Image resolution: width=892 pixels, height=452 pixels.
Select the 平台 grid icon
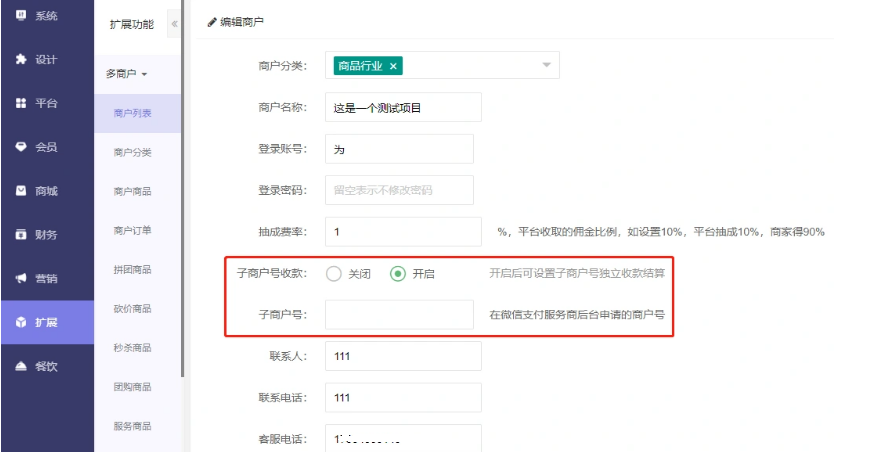click(21, 103)
